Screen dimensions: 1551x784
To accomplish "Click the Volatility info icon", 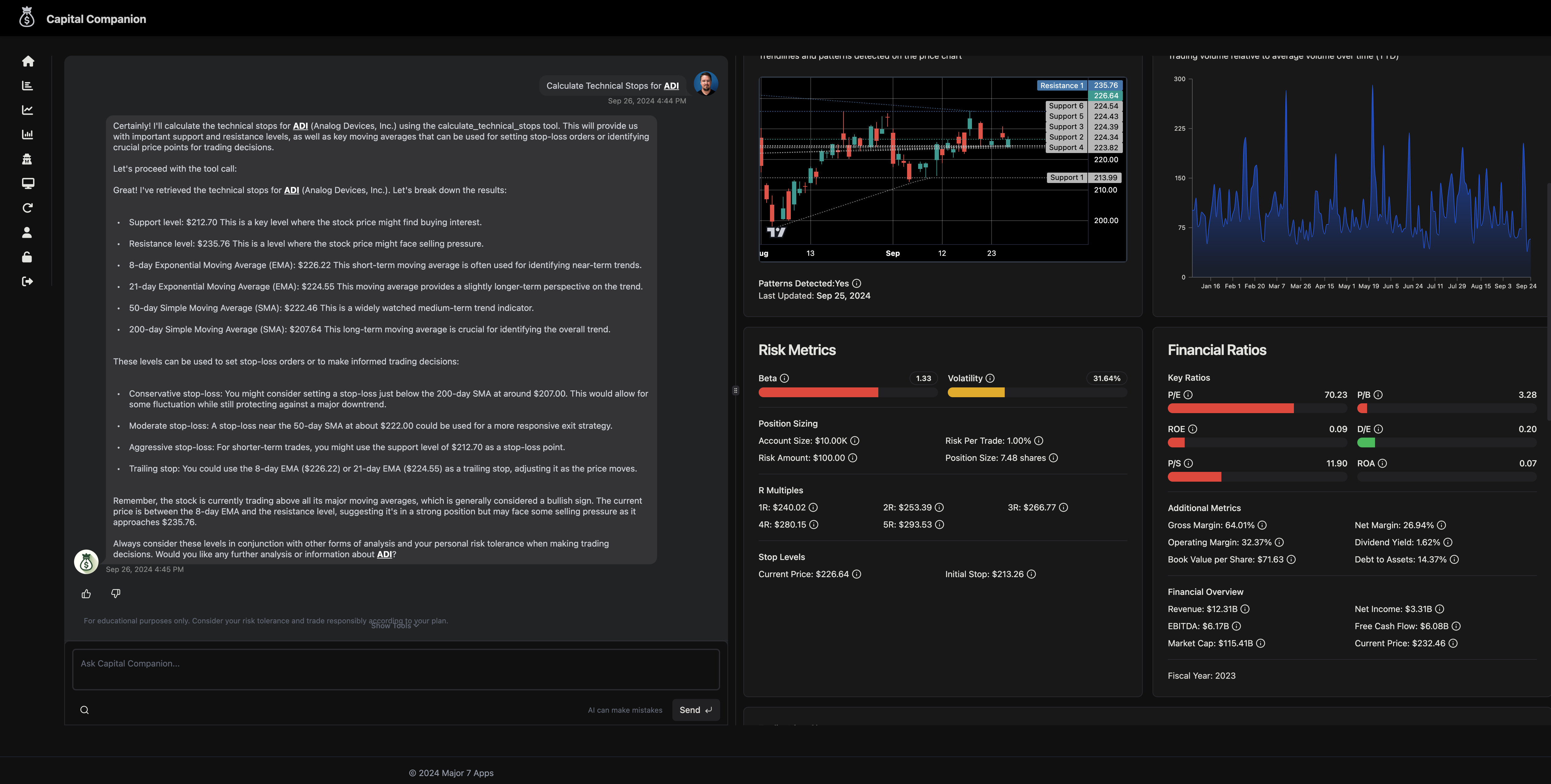I will pyautogui.click(x=990, y=378).
